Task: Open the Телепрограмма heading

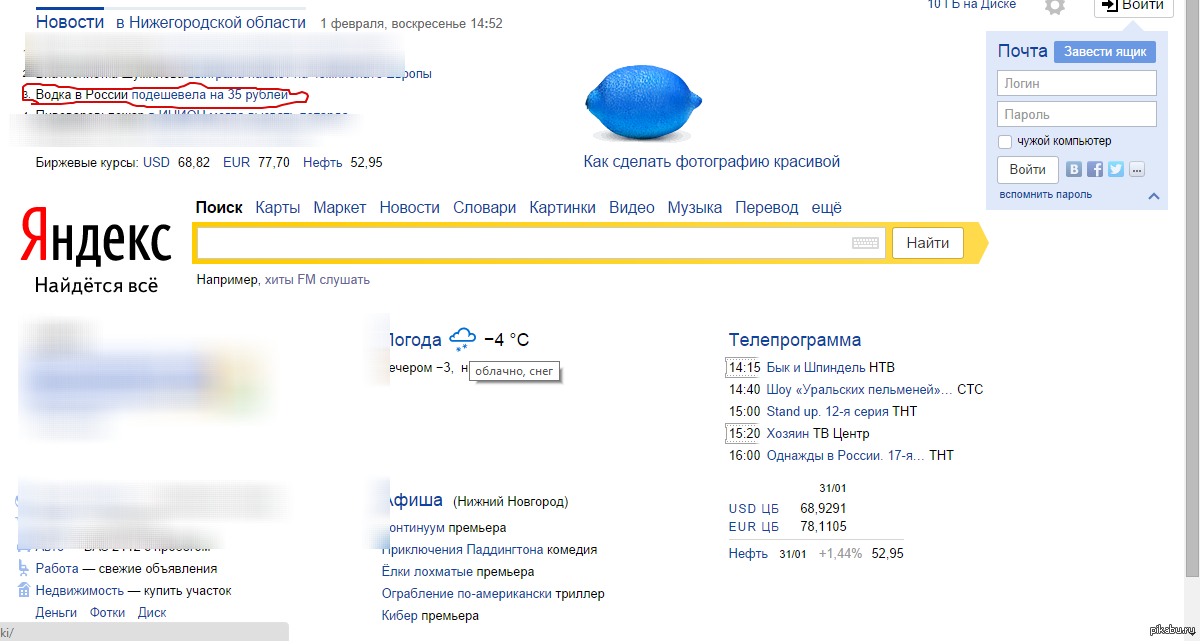Action: pos(795,340)
